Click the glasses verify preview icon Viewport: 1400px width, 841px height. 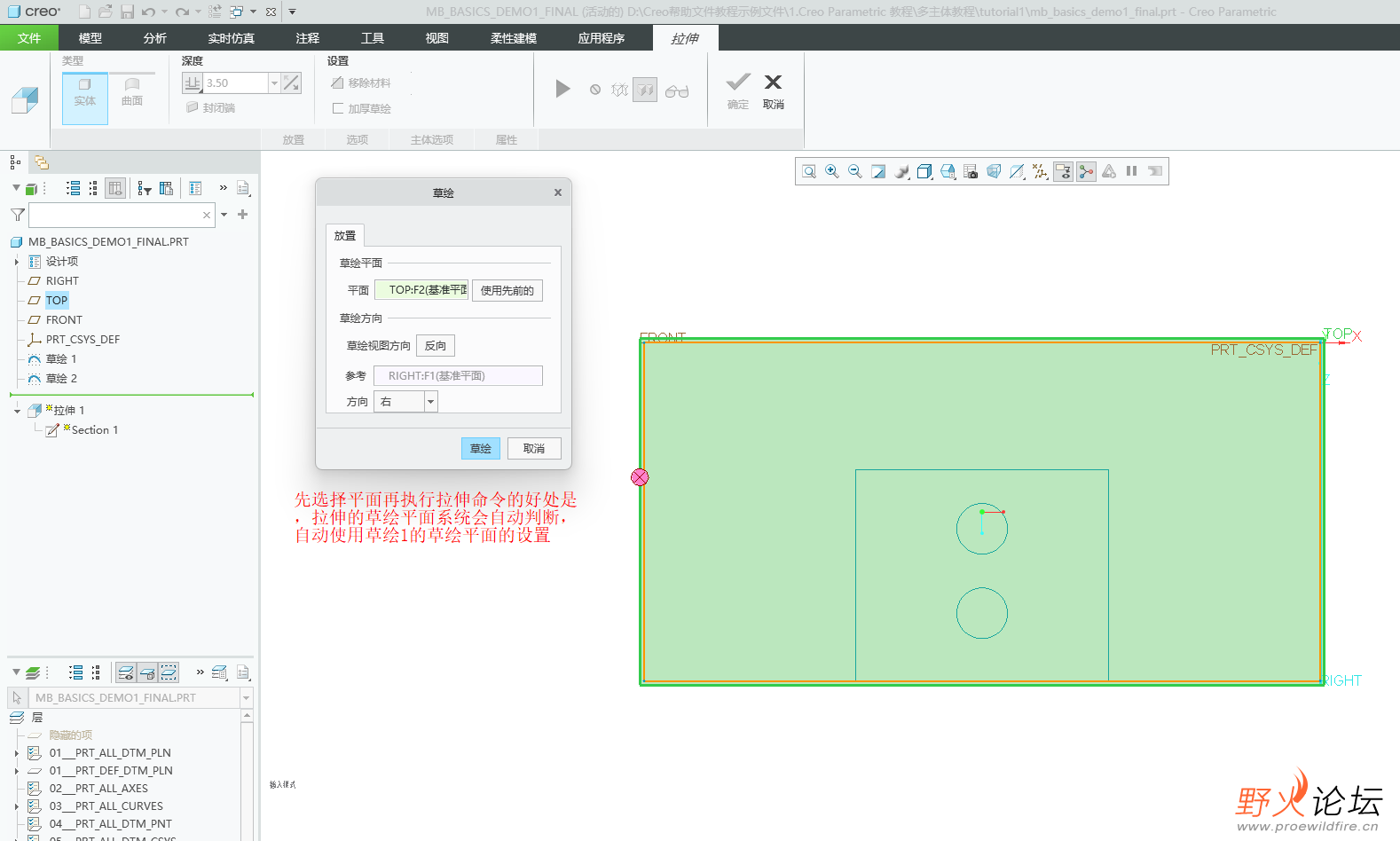point(677,90)
